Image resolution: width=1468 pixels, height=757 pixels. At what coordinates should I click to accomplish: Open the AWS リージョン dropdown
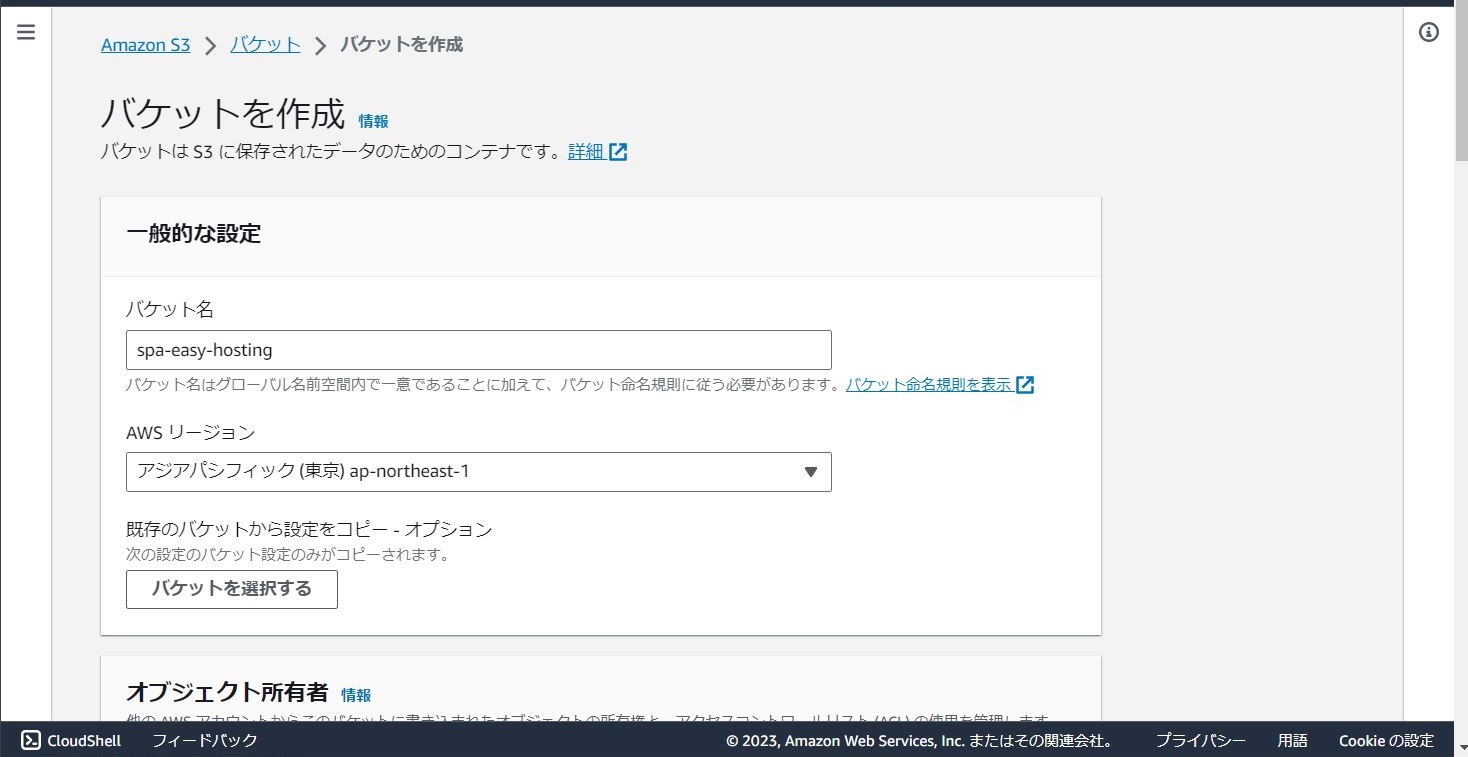click(x=479, y=472)
